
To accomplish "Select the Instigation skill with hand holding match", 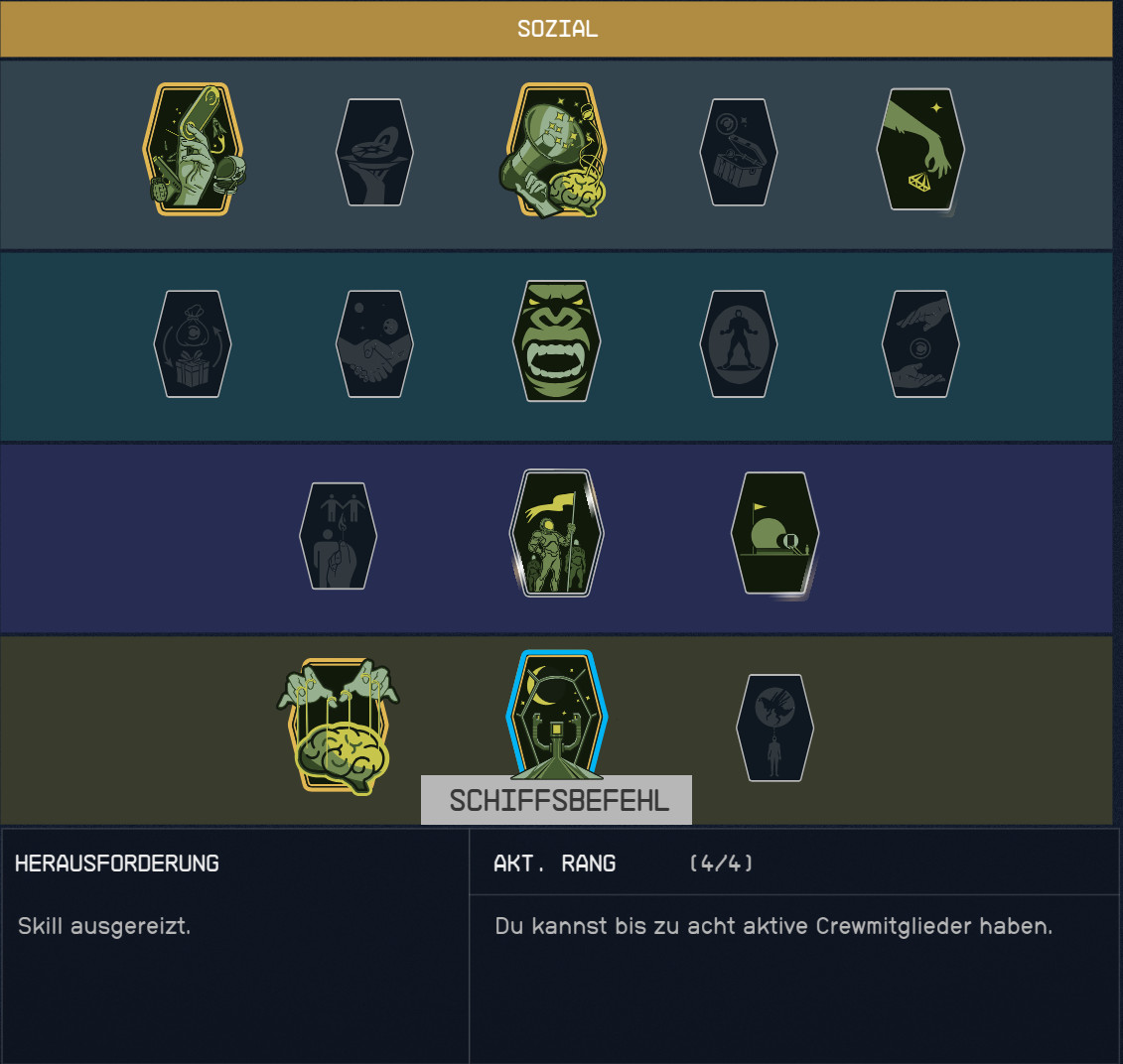I will (338, 536).
